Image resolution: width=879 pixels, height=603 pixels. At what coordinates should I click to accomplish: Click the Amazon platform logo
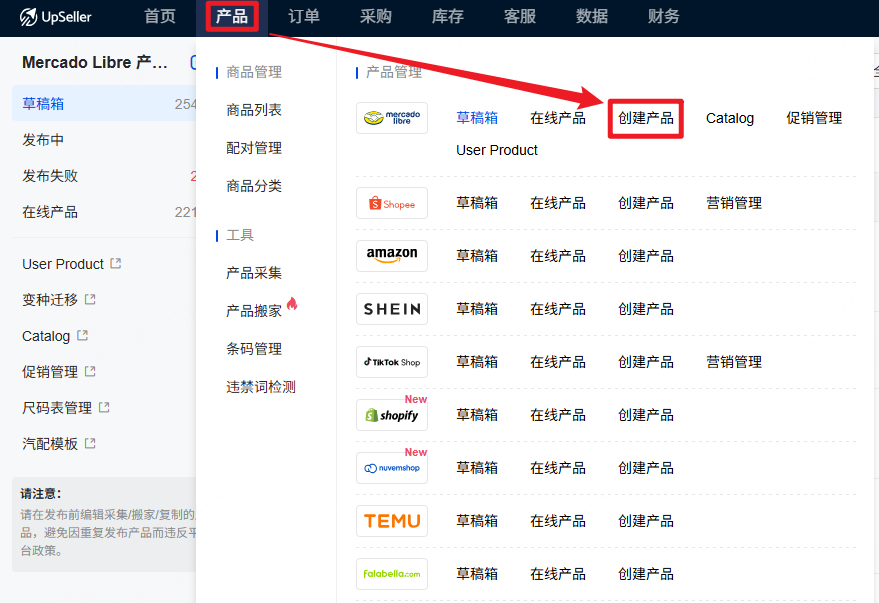(x=392, y=256)
